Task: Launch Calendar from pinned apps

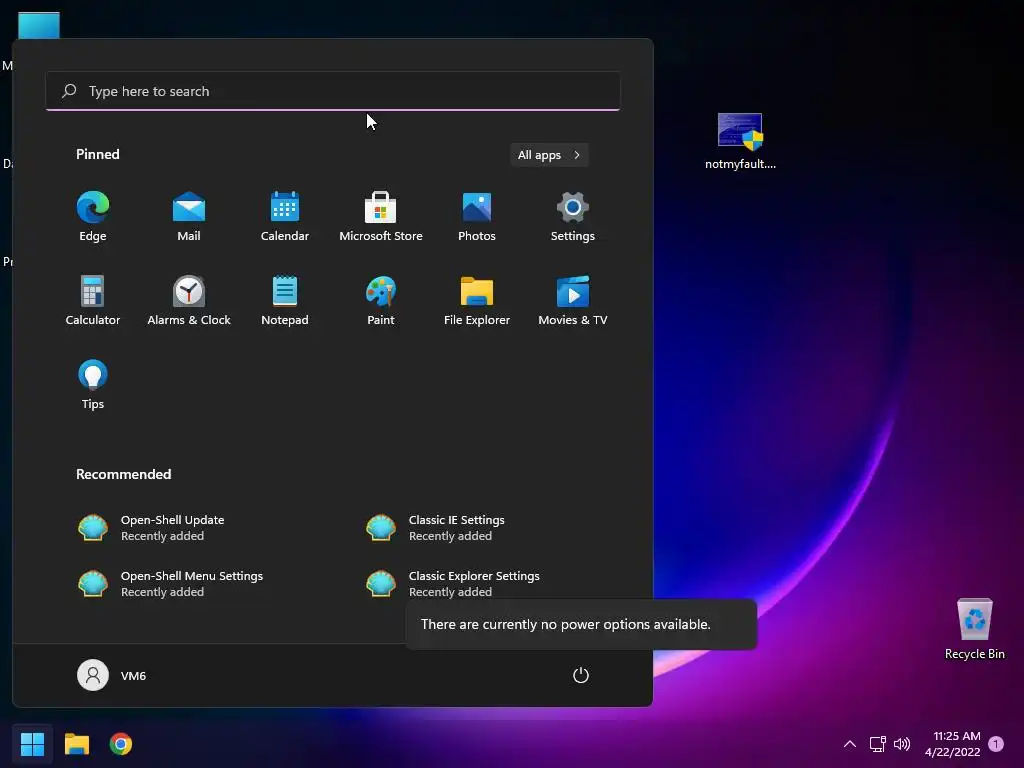Action: [x=285, y=217]
